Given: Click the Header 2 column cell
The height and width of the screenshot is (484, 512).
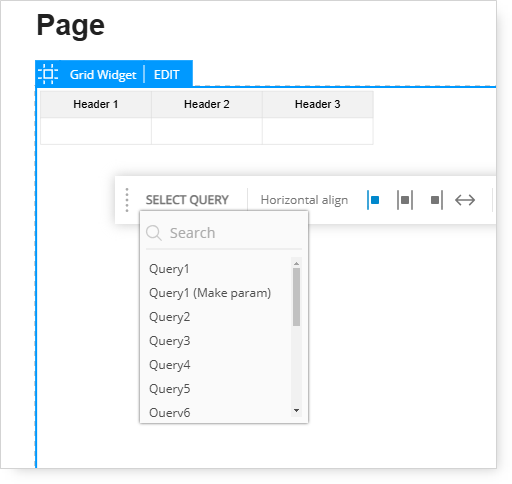Looking at the screenshot, I should [x=207, y=104].
